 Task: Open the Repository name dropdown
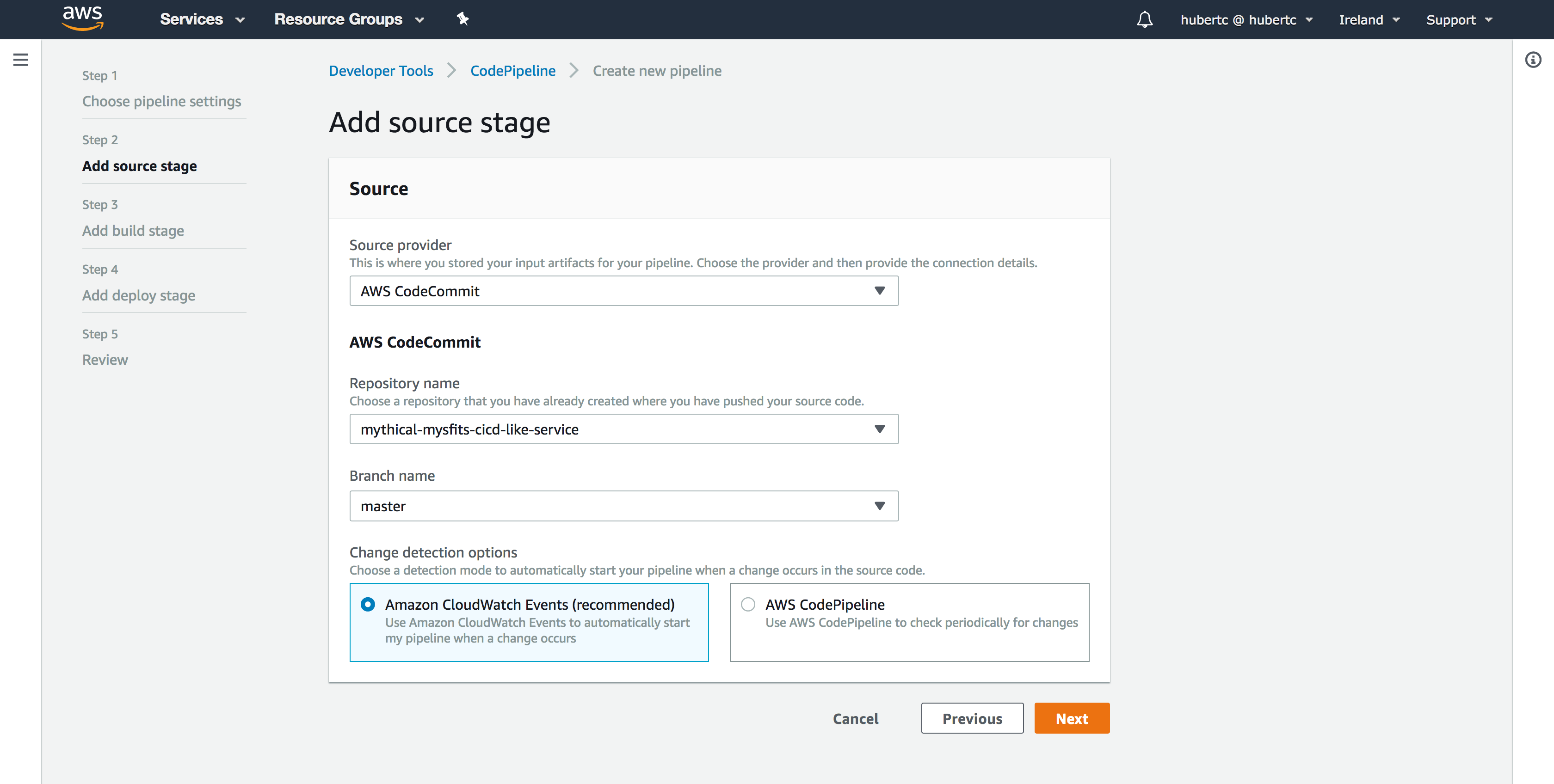coord(624,429)
